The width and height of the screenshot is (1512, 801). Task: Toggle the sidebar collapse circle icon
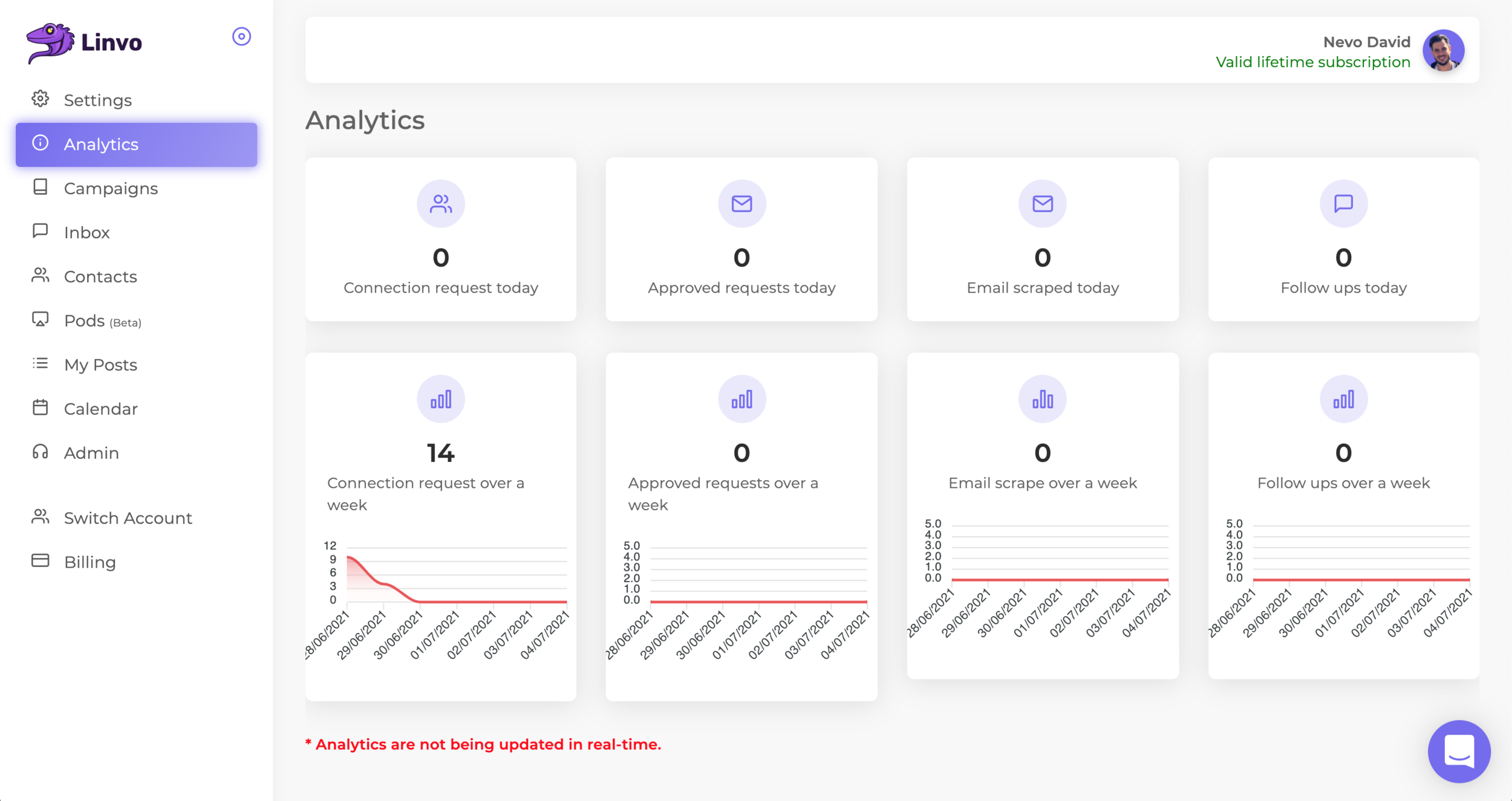(x=241, y=37)
